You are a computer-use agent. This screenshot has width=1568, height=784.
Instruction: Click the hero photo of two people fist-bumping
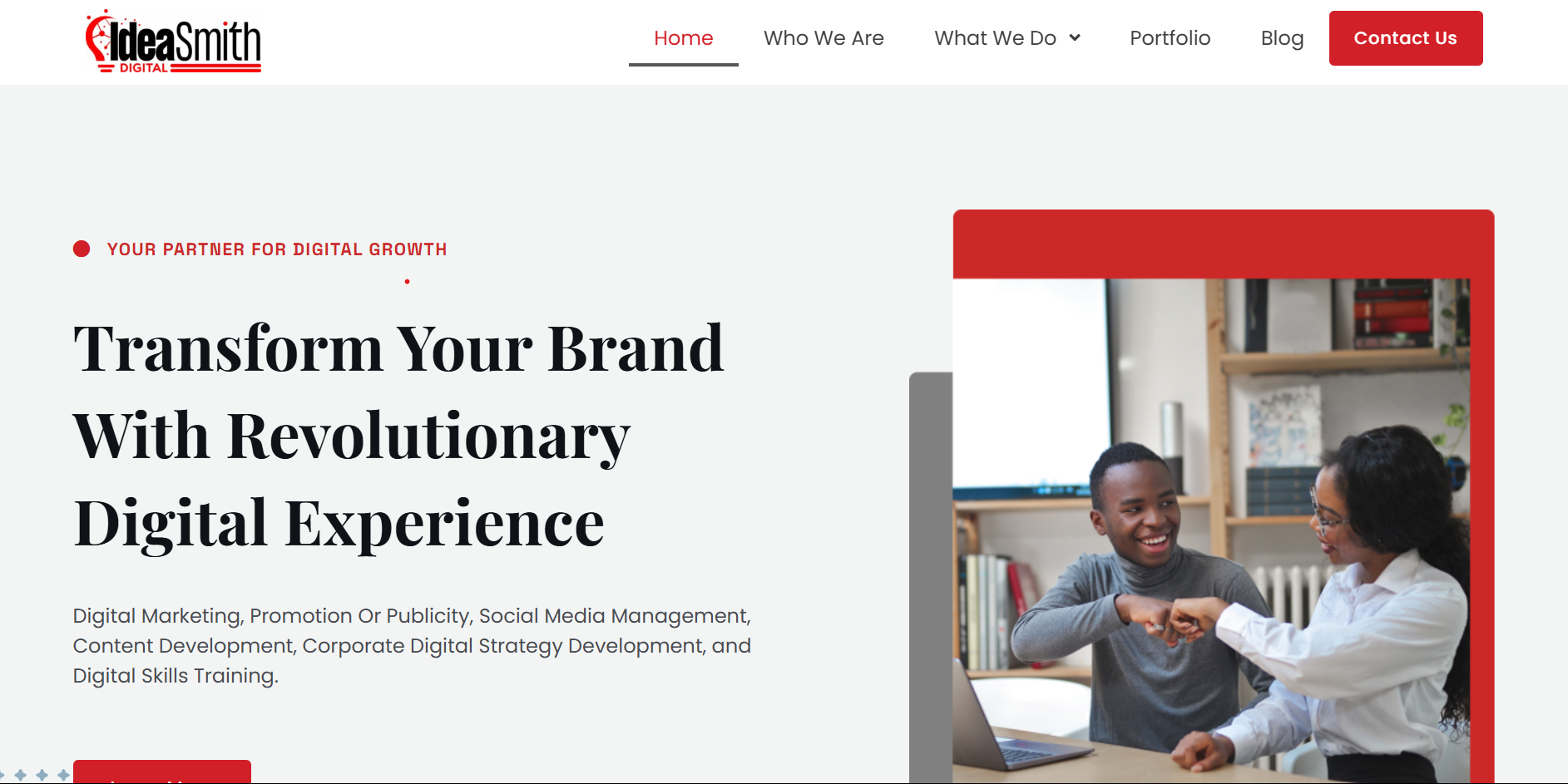click(x=1210, y=532)
